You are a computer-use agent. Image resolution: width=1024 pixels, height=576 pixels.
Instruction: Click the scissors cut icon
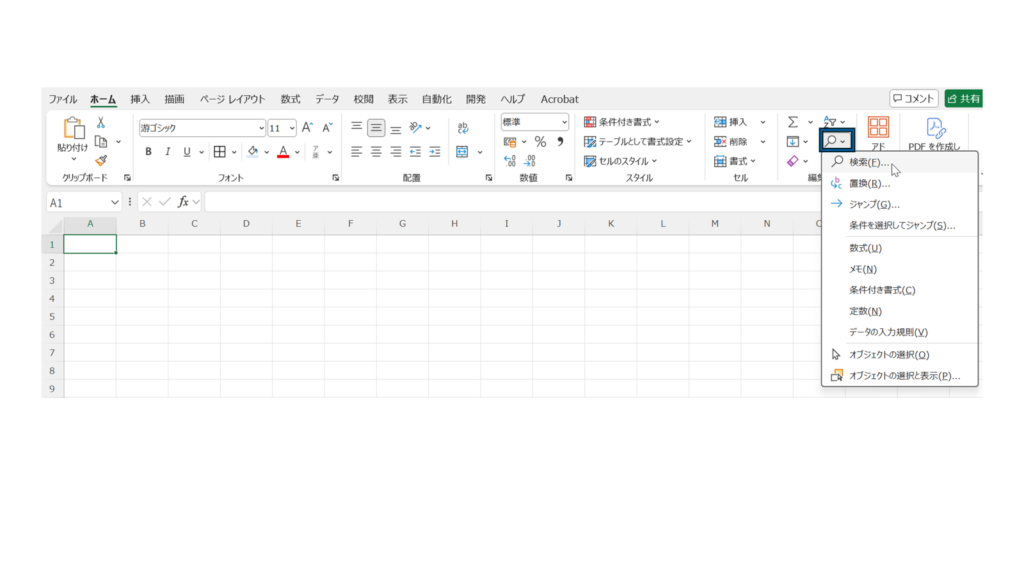101,123
